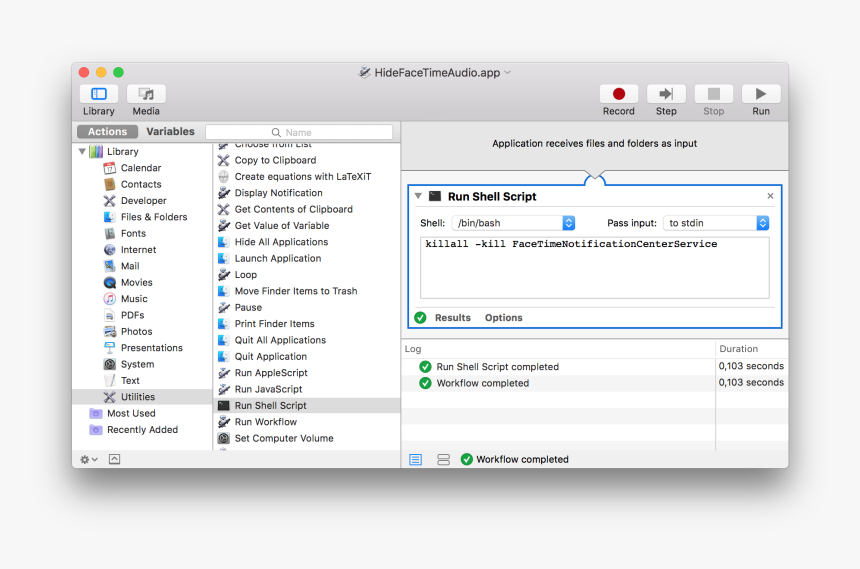Show the variables list view icon
This screenshot has height=569, width=860.
click(444, 459)
